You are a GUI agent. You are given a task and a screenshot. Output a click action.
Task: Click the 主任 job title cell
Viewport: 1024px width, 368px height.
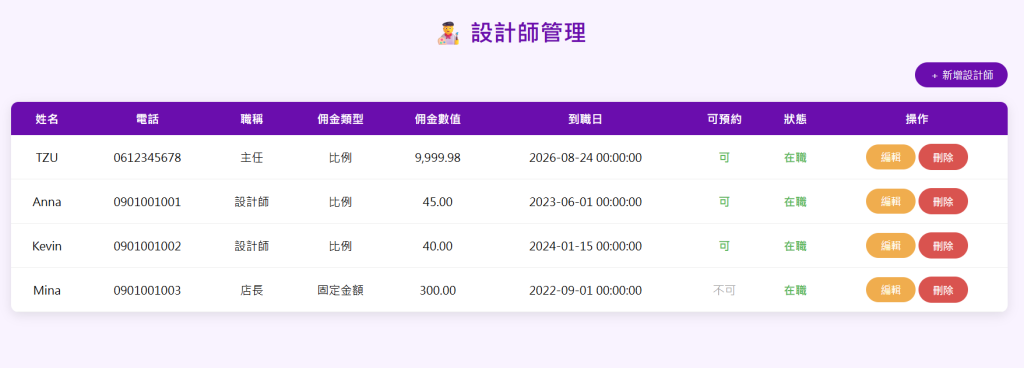252,158
